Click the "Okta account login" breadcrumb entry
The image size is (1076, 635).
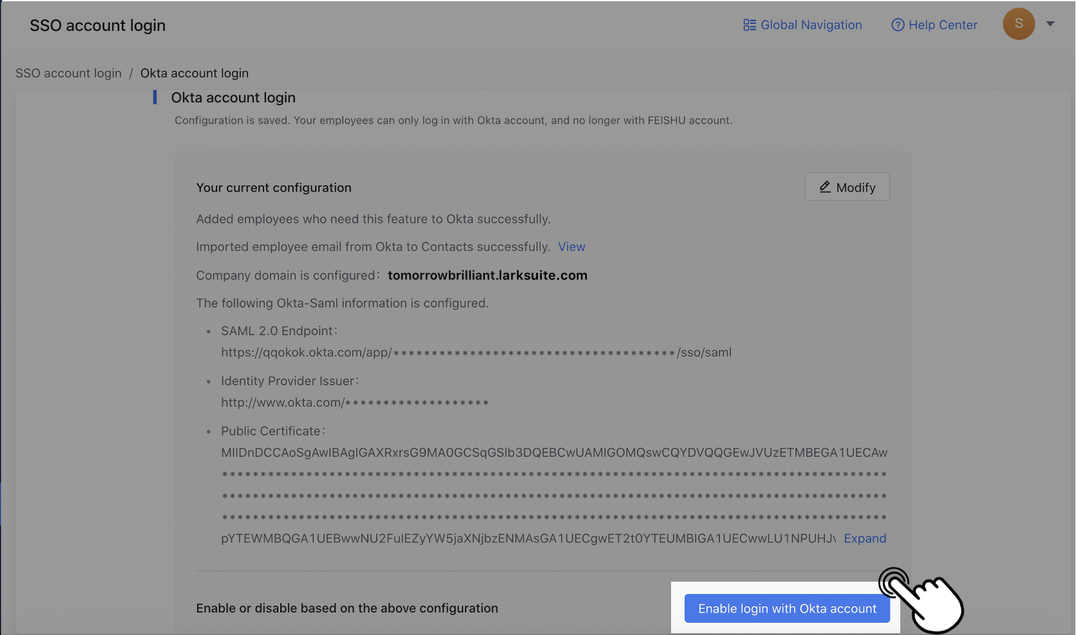tap(193, 72)
